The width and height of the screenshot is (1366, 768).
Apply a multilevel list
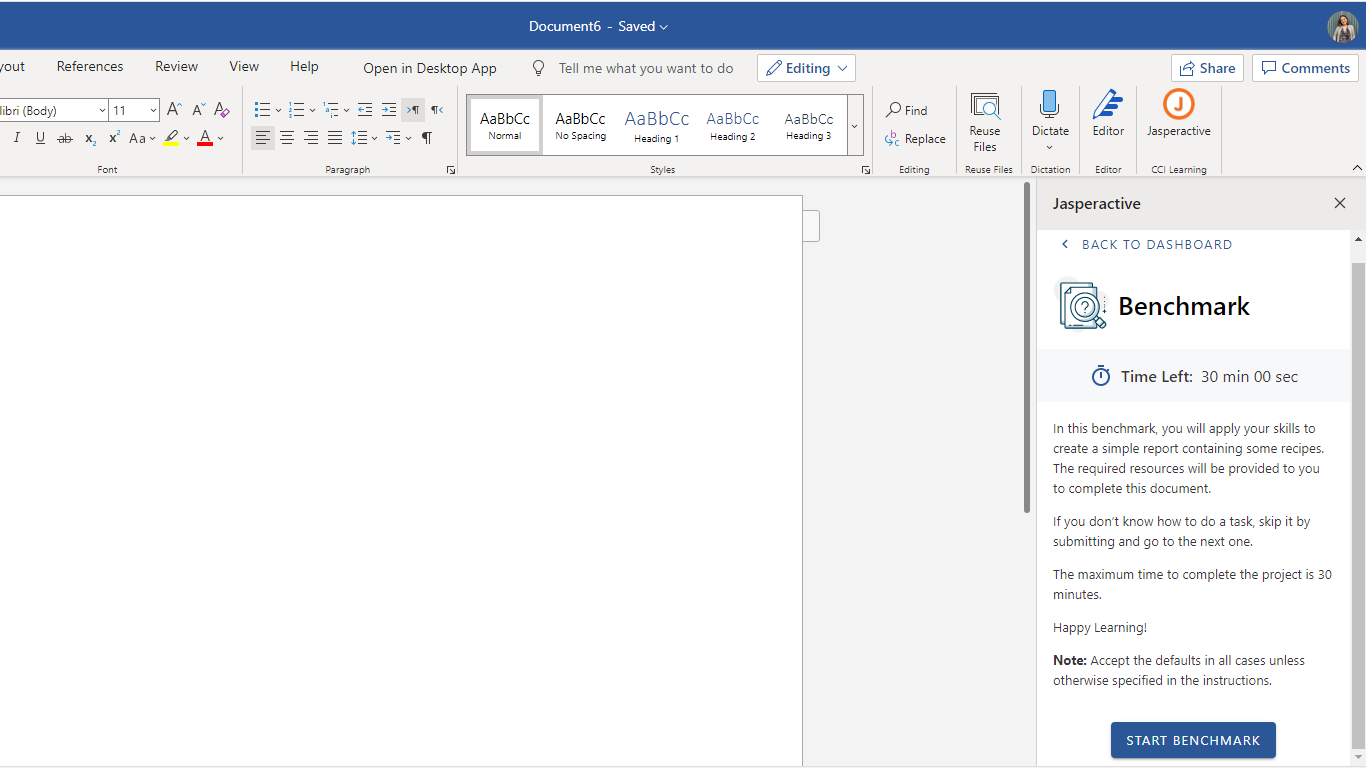point(331,110)
